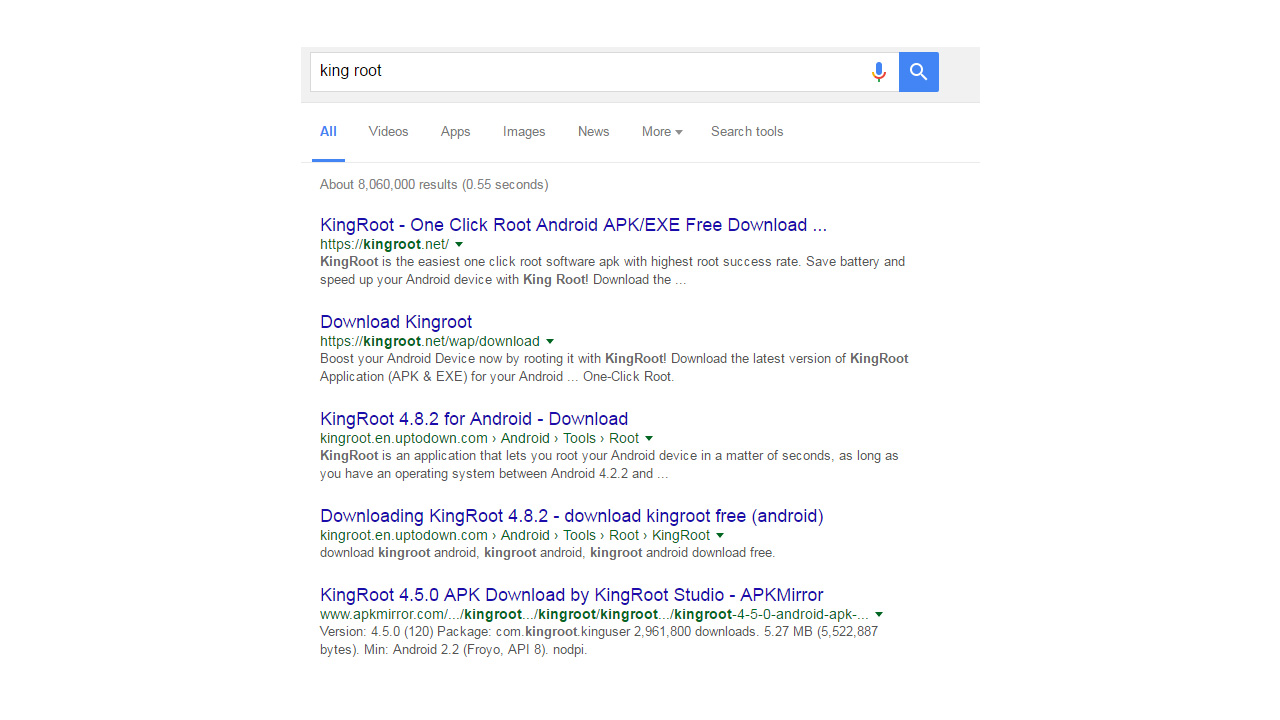The width and height of the screenshot is (1280, 720).
Task: Click snippet 'download kingroot android, kingroot android'
Action: click(x=547, y=553)
